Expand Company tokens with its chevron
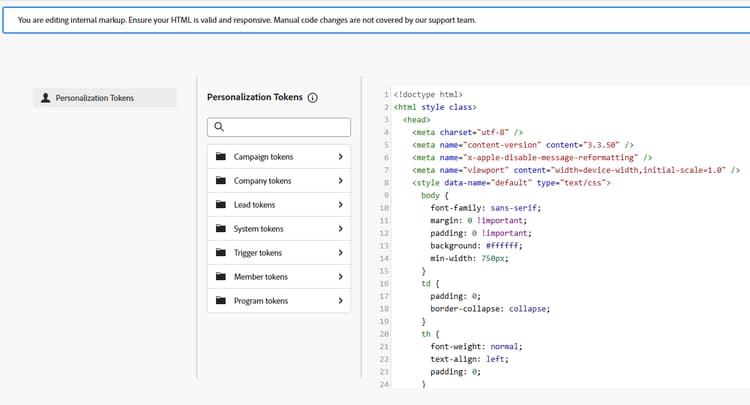This screenshot has height=405, width=750. coord(340,181)
